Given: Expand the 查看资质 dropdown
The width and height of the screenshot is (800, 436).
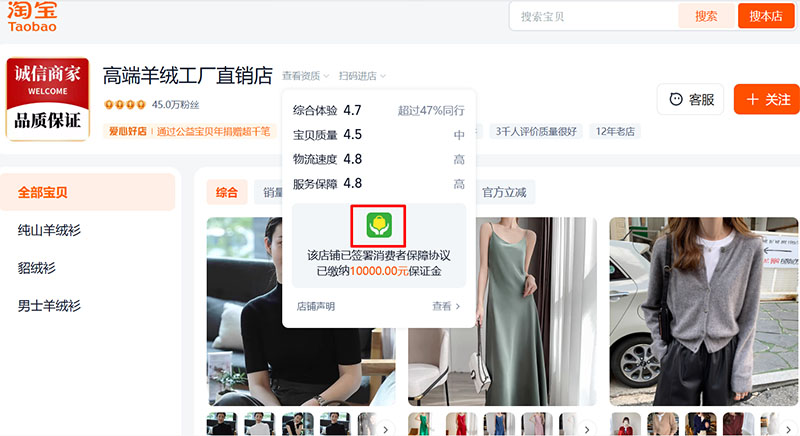Looking at the screenshot, I should tap(304, 76).
